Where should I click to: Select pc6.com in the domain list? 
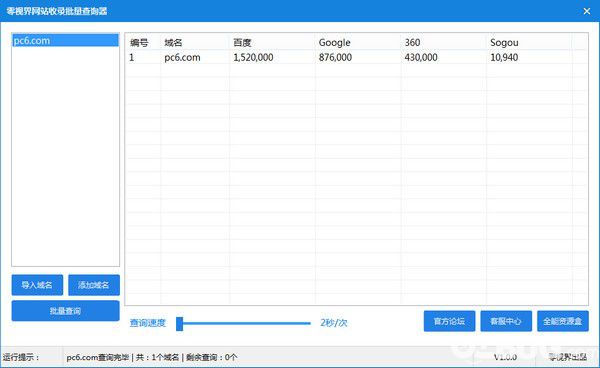coord(65,41)
